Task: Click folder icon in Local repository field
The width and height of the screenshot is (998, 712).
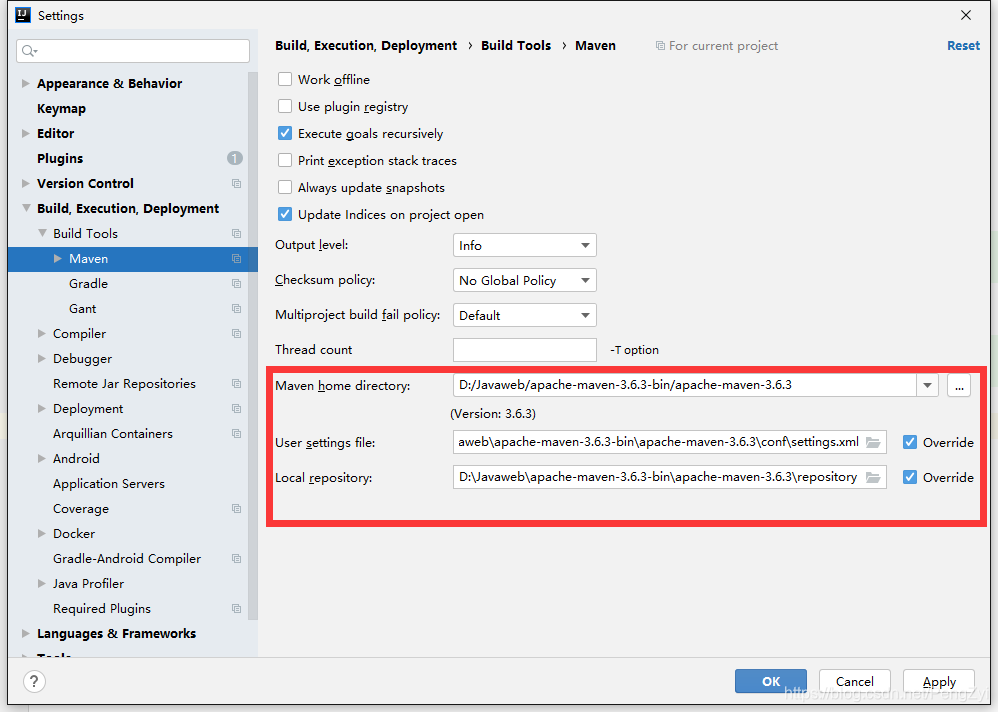Action: [873, 477]
